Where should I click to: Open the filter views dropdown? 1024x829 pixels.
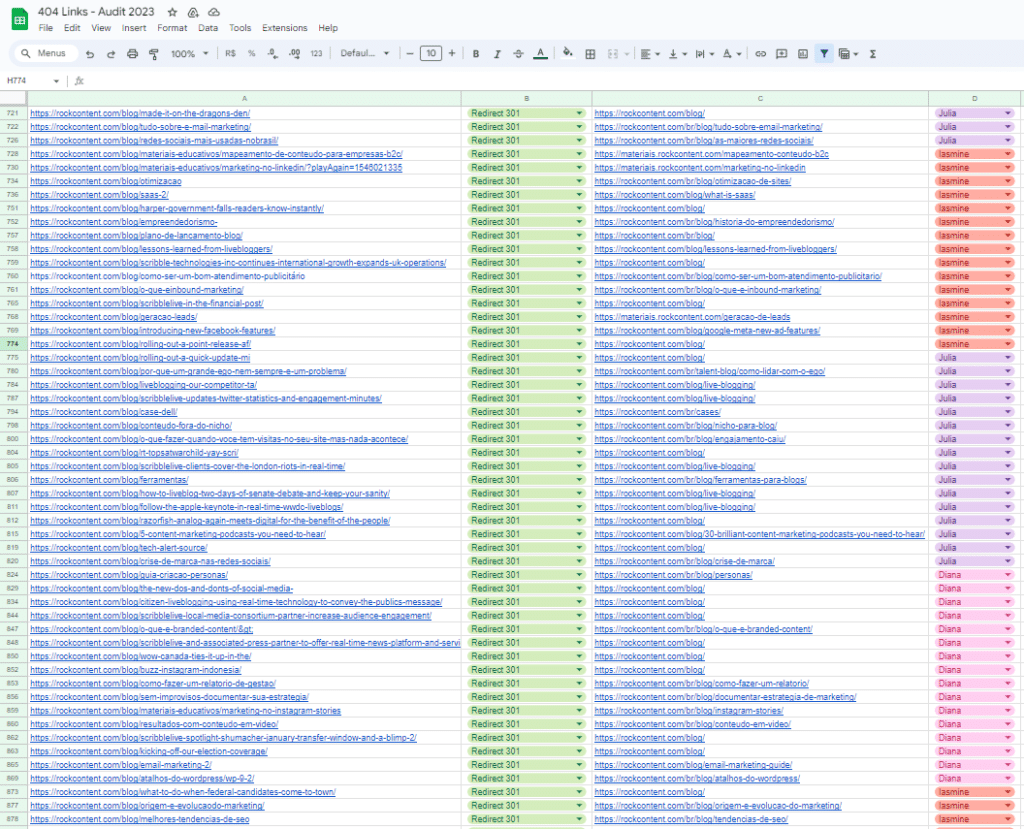click(848, 54)
